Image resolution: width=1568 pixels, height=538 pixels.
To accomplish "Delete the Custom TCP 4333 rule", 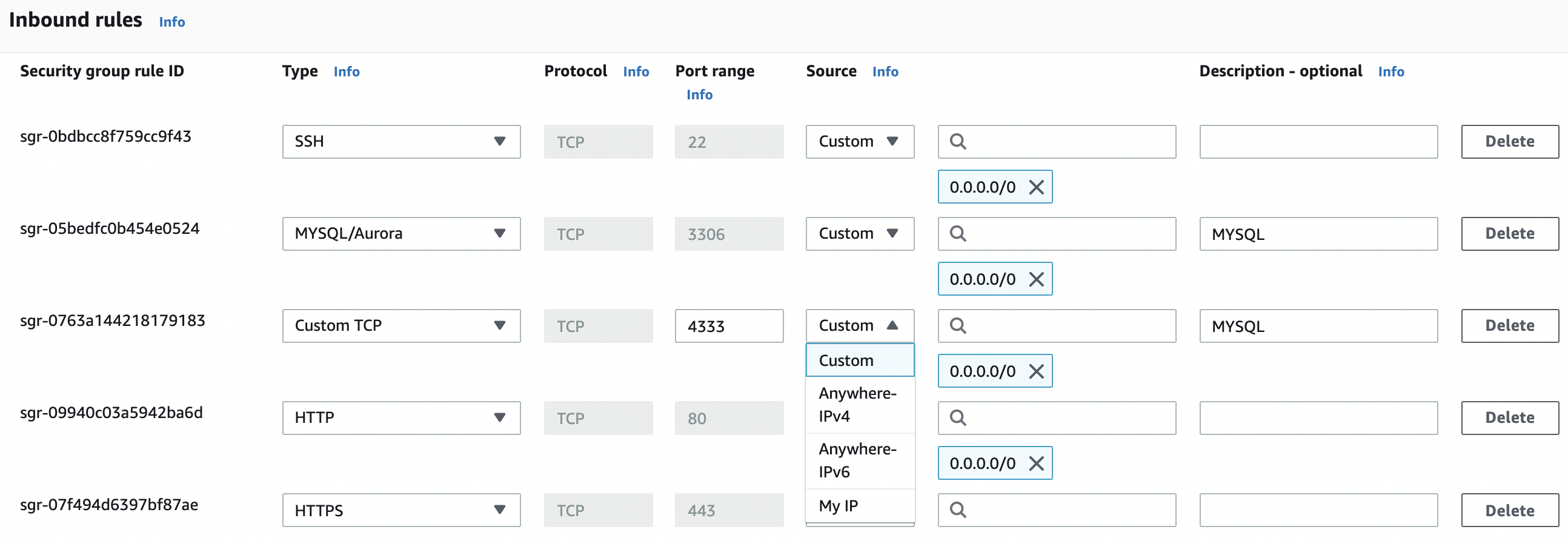I will 1510,325.
